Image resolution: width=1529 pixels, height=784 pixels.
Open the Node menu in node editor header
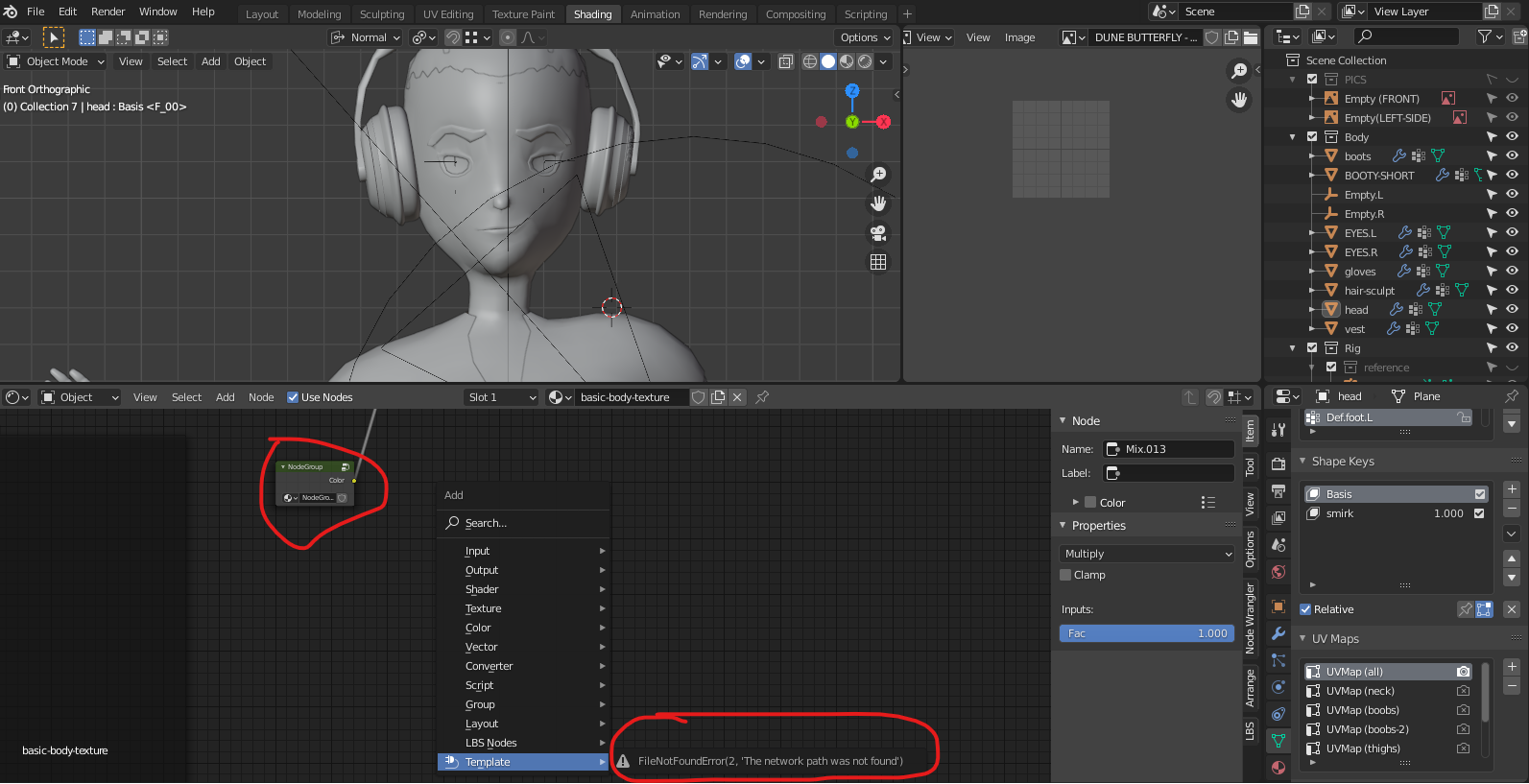tap(261, 397)
